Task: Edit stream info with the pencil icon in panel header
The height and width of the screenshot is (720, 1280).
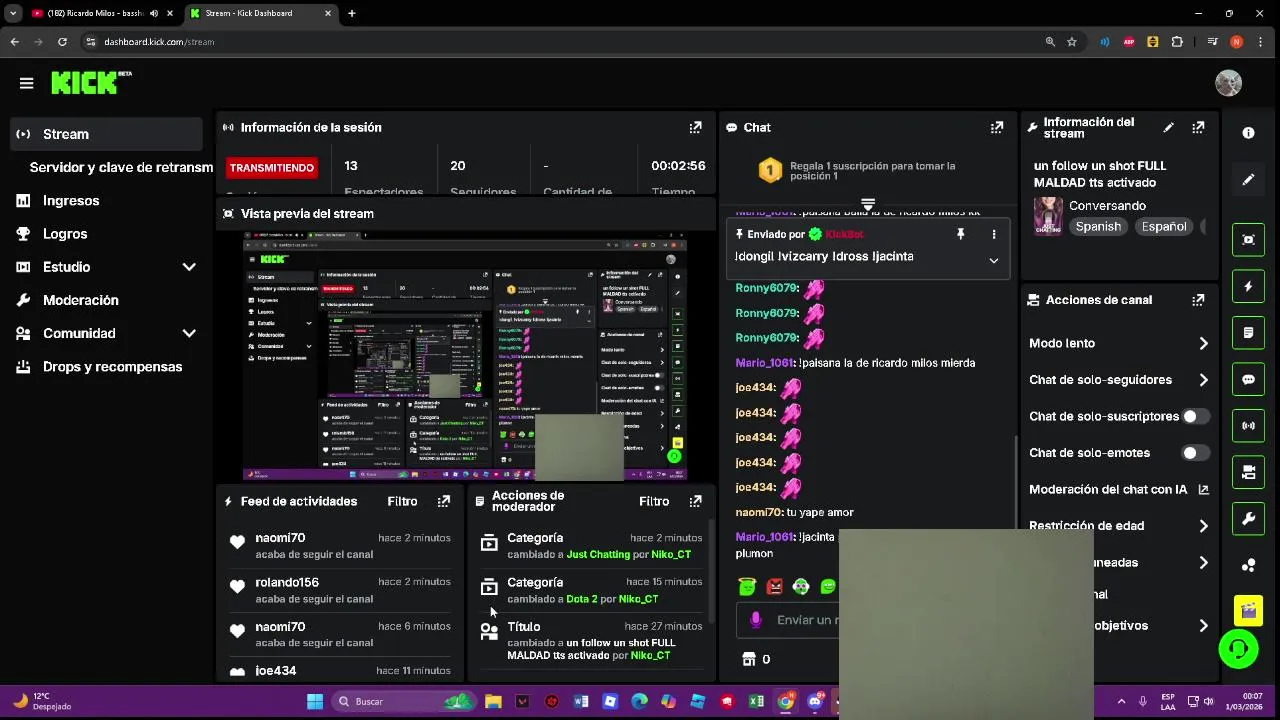Action: [1168, 127]
